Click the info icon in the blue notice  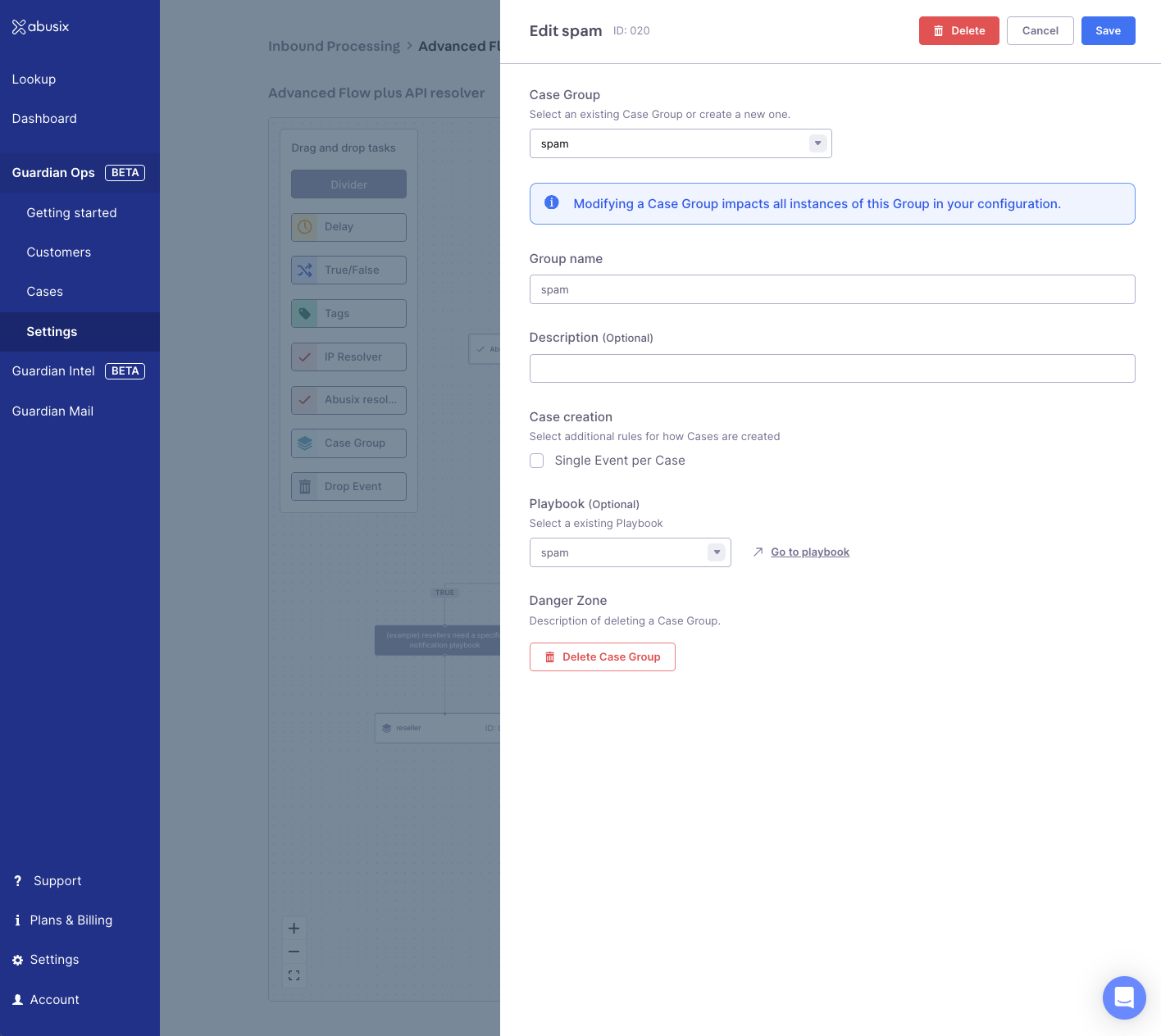coord(552,202)
